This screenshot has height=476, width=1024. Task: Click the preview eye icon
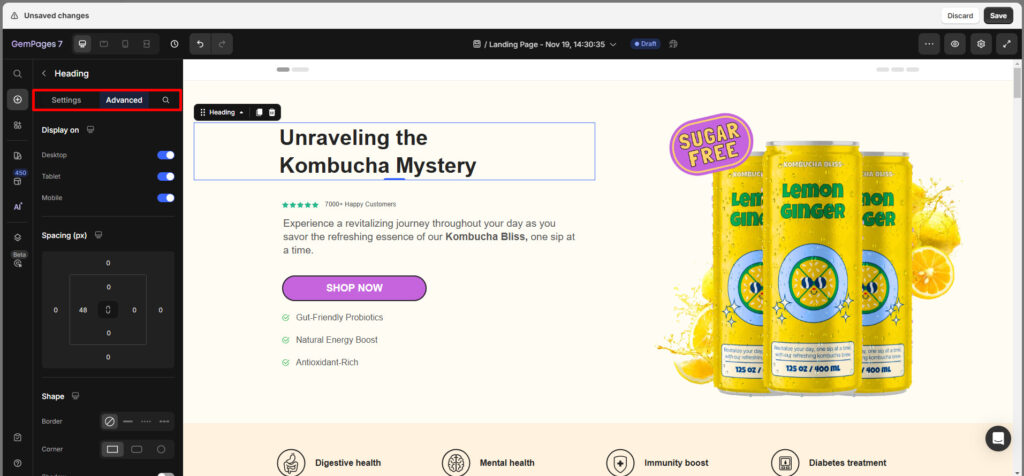(x=955, y=44)
